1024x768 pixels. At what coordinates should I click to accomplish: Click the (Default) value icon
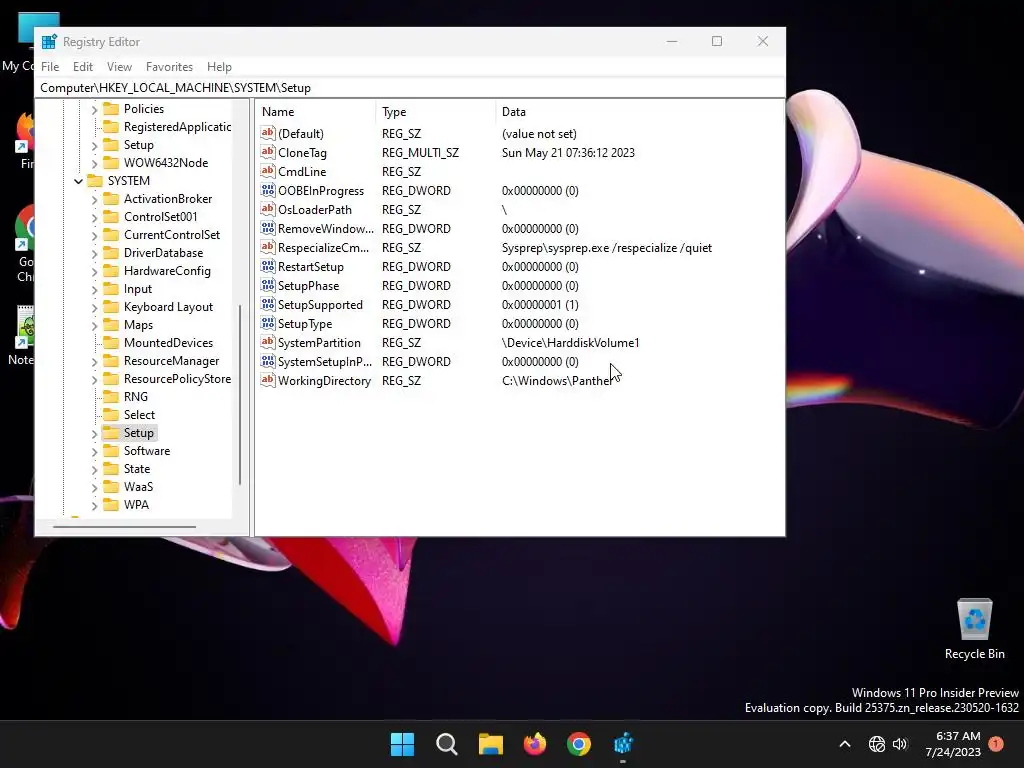[x=268, y=133]
